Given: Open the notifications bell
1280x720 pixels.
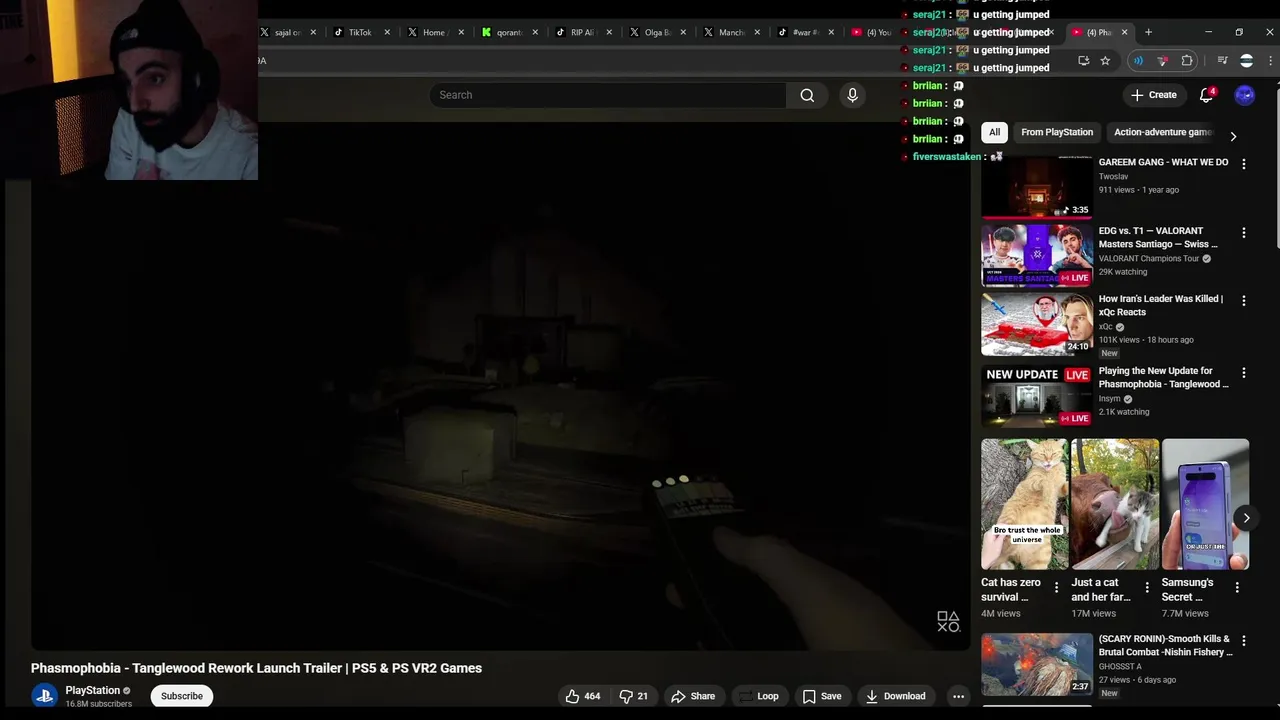Looking at the screenshot, I should coord(1207,95).
